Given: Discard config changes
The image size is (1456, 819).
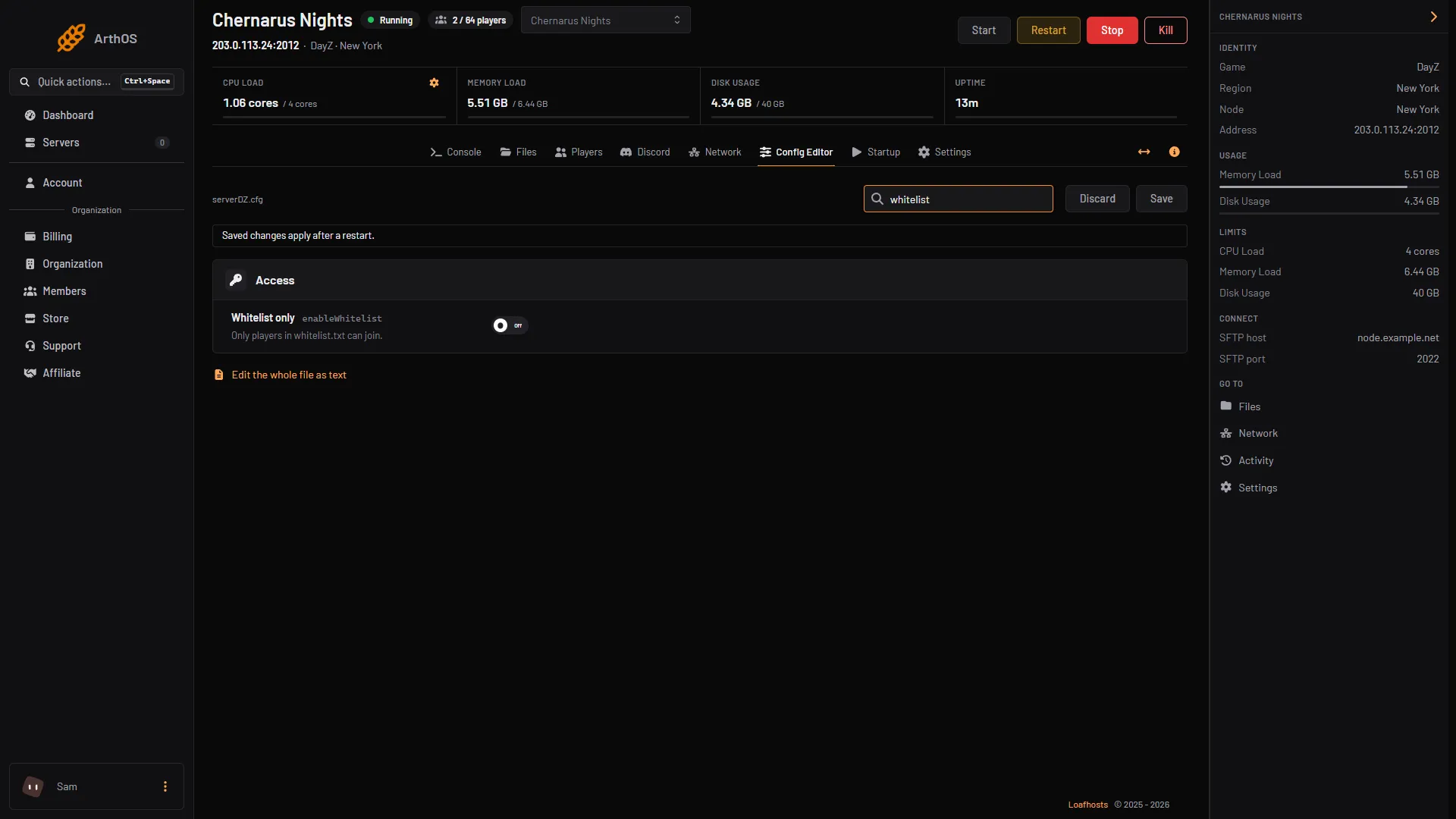Looking at the screenshot, I should click(1097, 199).
